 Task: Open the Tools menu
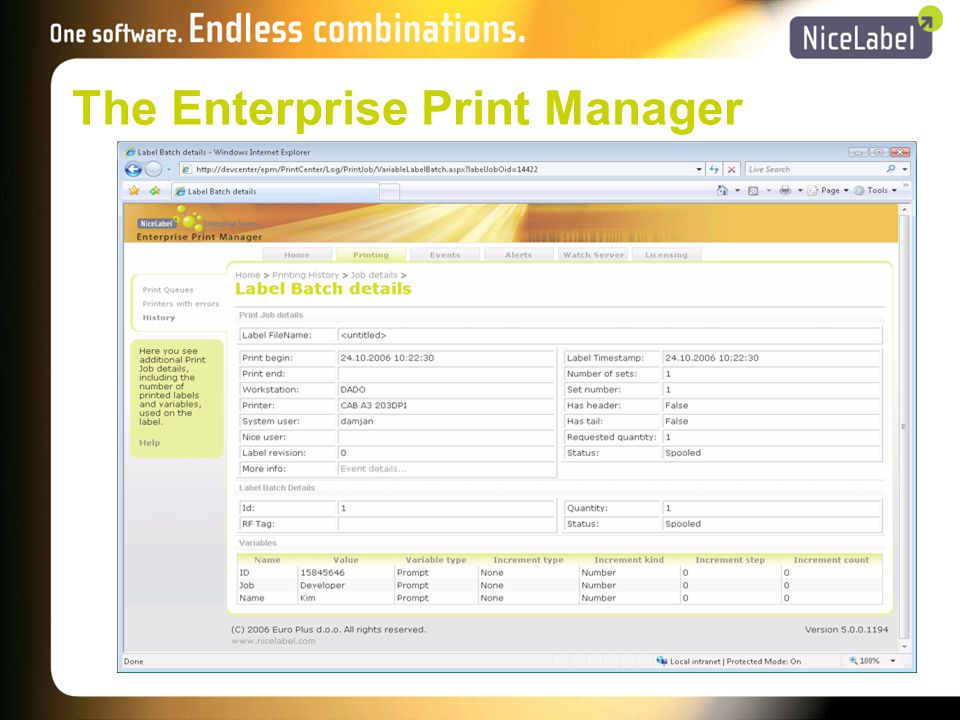[876, 190]
